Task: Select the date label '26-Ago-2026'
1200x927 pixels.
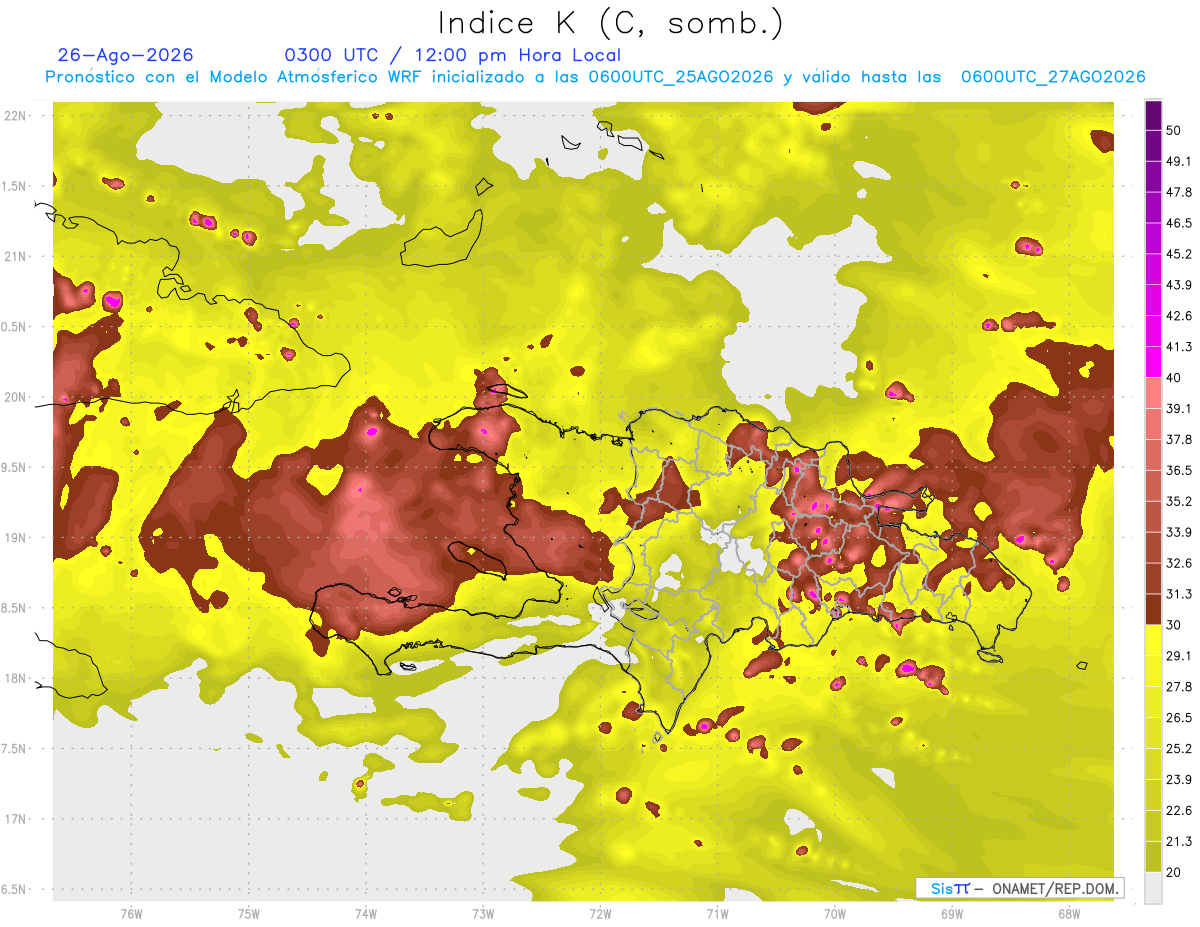Action: pyautogui.click(x=125, y=55)
